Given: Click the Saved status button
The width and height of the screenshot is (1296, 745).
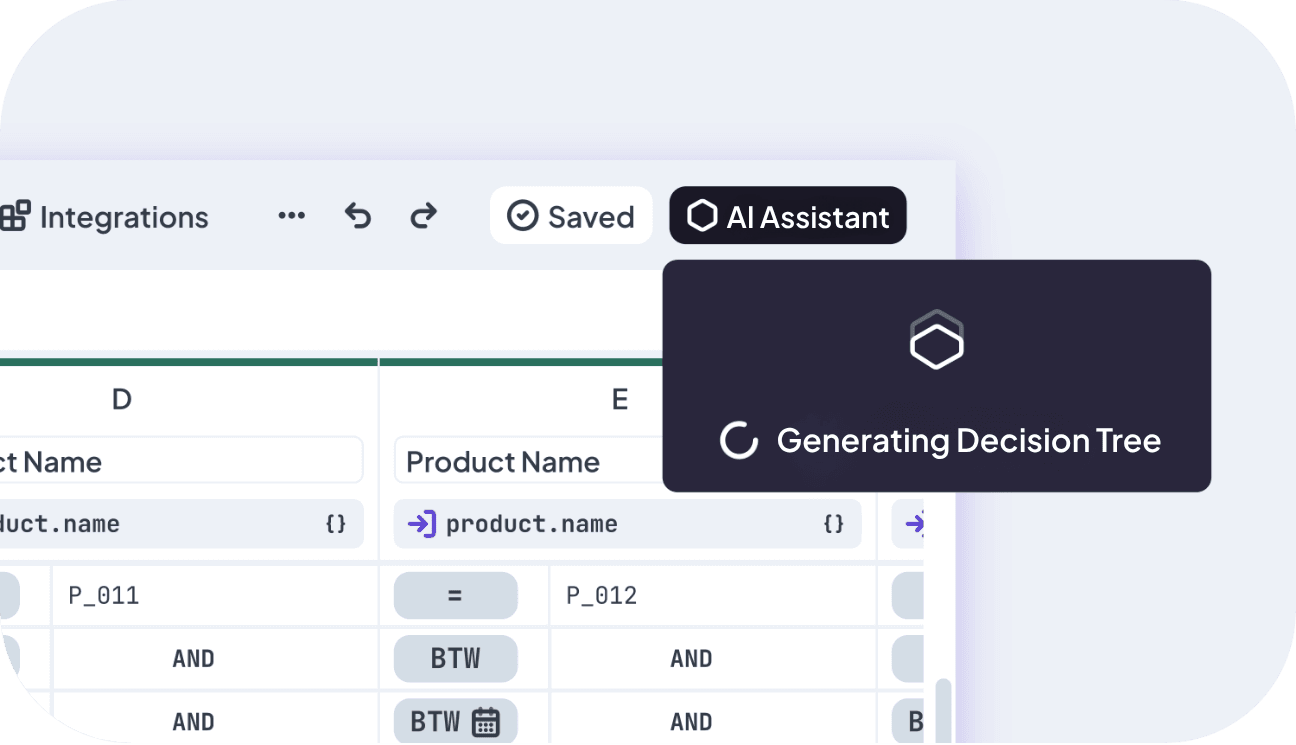Looking at the screenshot, I should pyautogui.click(x=571, y=216).
